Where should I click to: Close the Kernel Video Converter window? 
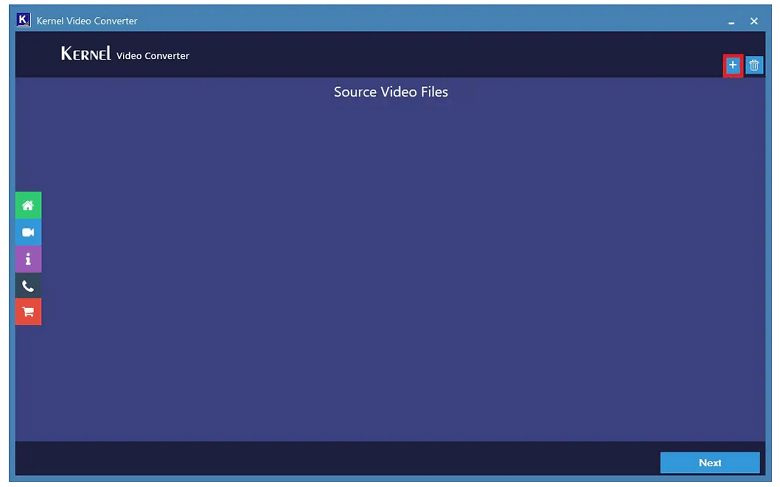coord(754,21)
